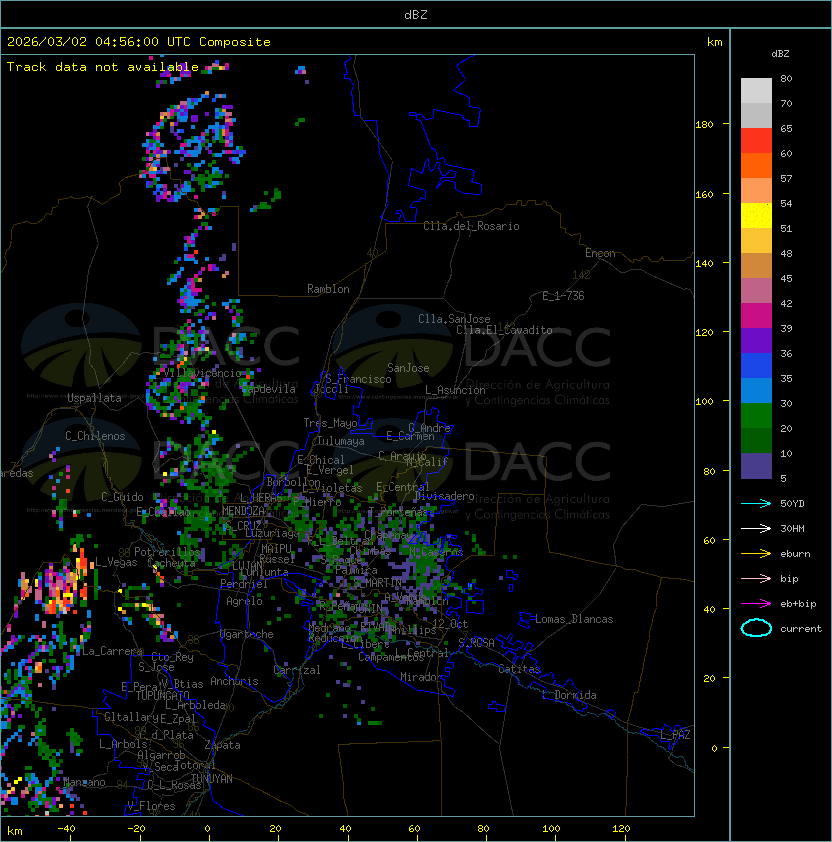
Task: Click the 'Carrizal' map label
Action: (x=297, y=670)
